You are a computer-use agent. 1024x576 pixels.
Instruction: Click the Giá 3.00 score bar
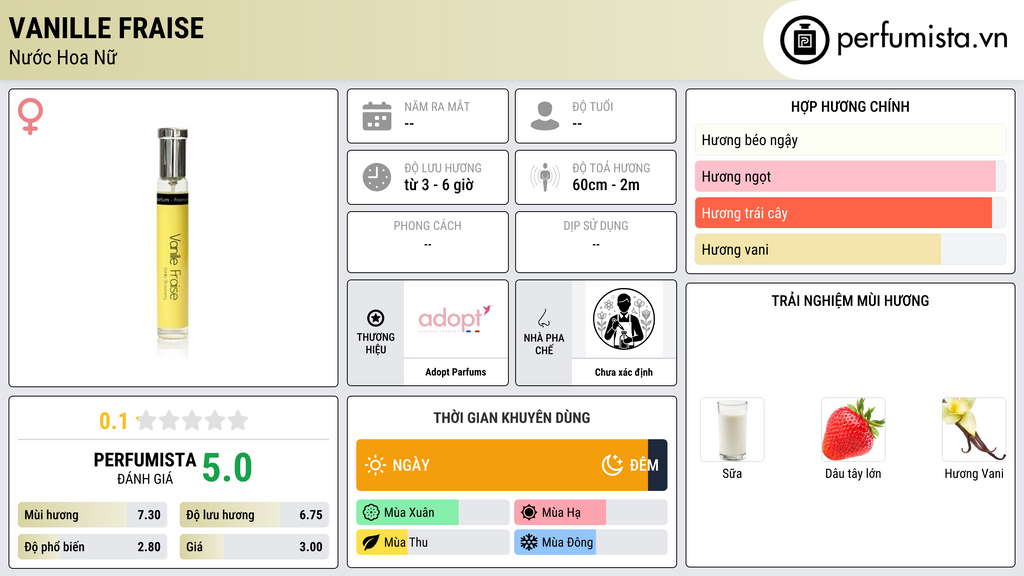click(254, 547)
